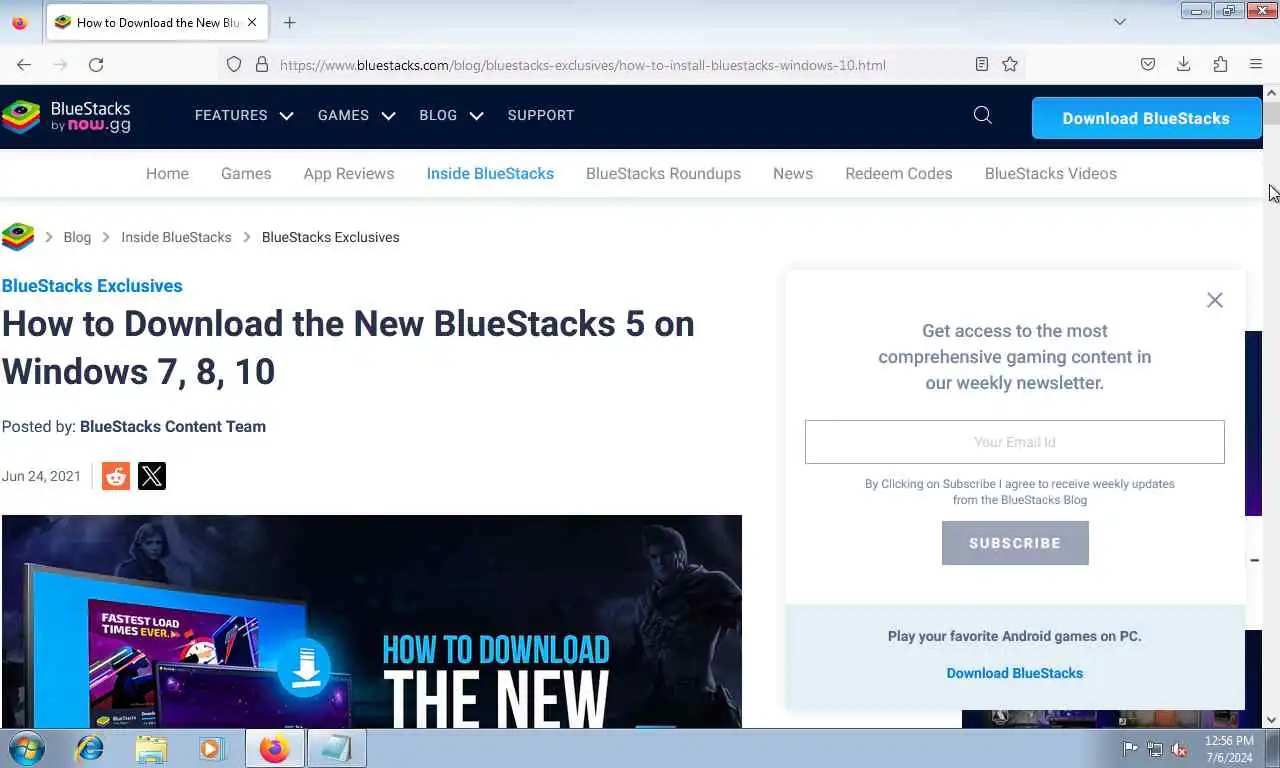Click the Inside BlueStacks breadcrumb link

(176, 237)
